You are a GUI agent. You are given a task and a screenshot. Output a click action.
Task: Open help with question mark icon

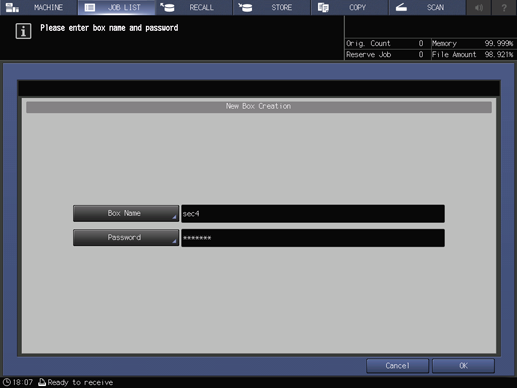tap(504, 7)
